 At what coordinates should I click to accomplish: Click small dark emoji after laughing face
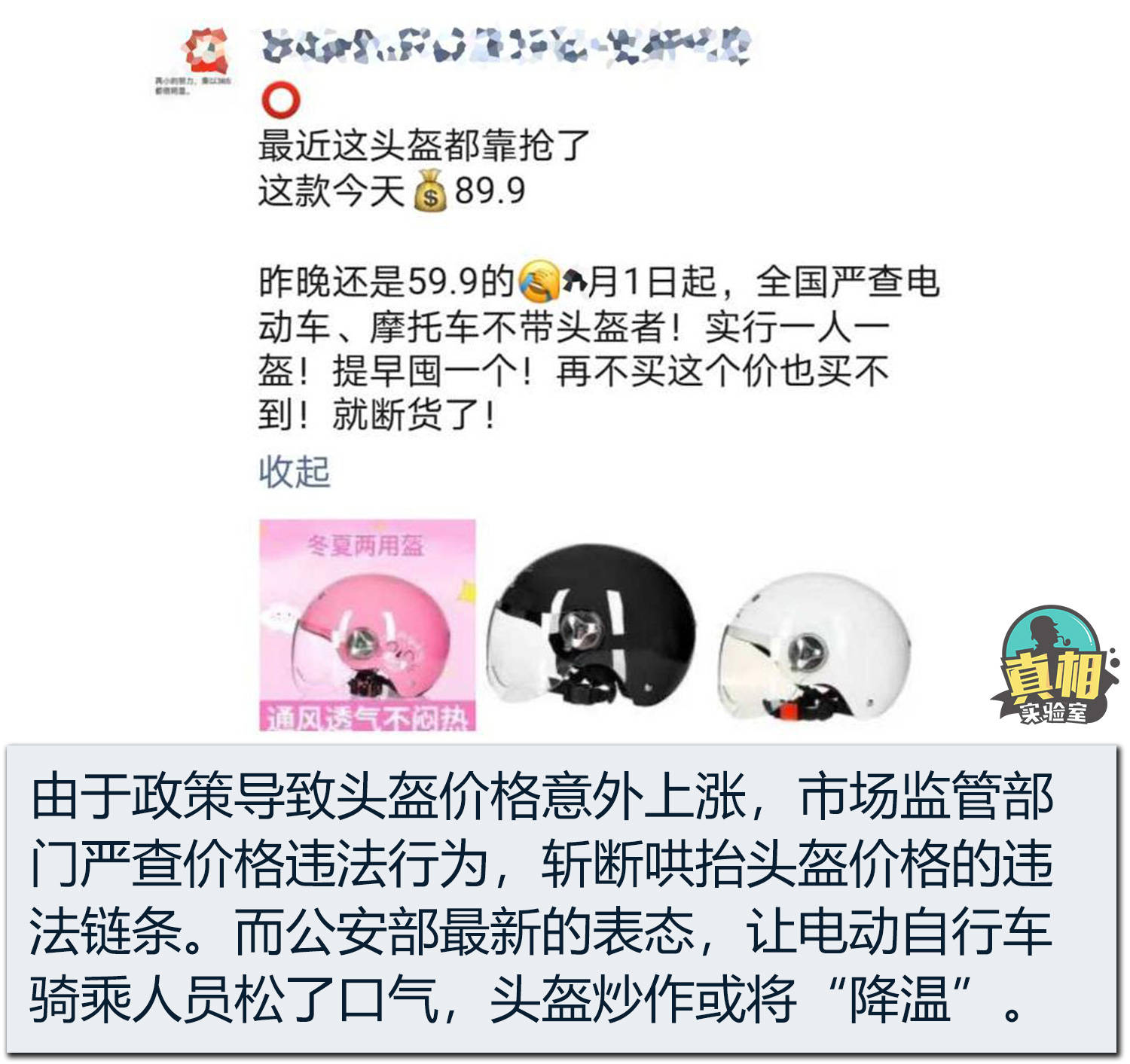pos(576,281)
